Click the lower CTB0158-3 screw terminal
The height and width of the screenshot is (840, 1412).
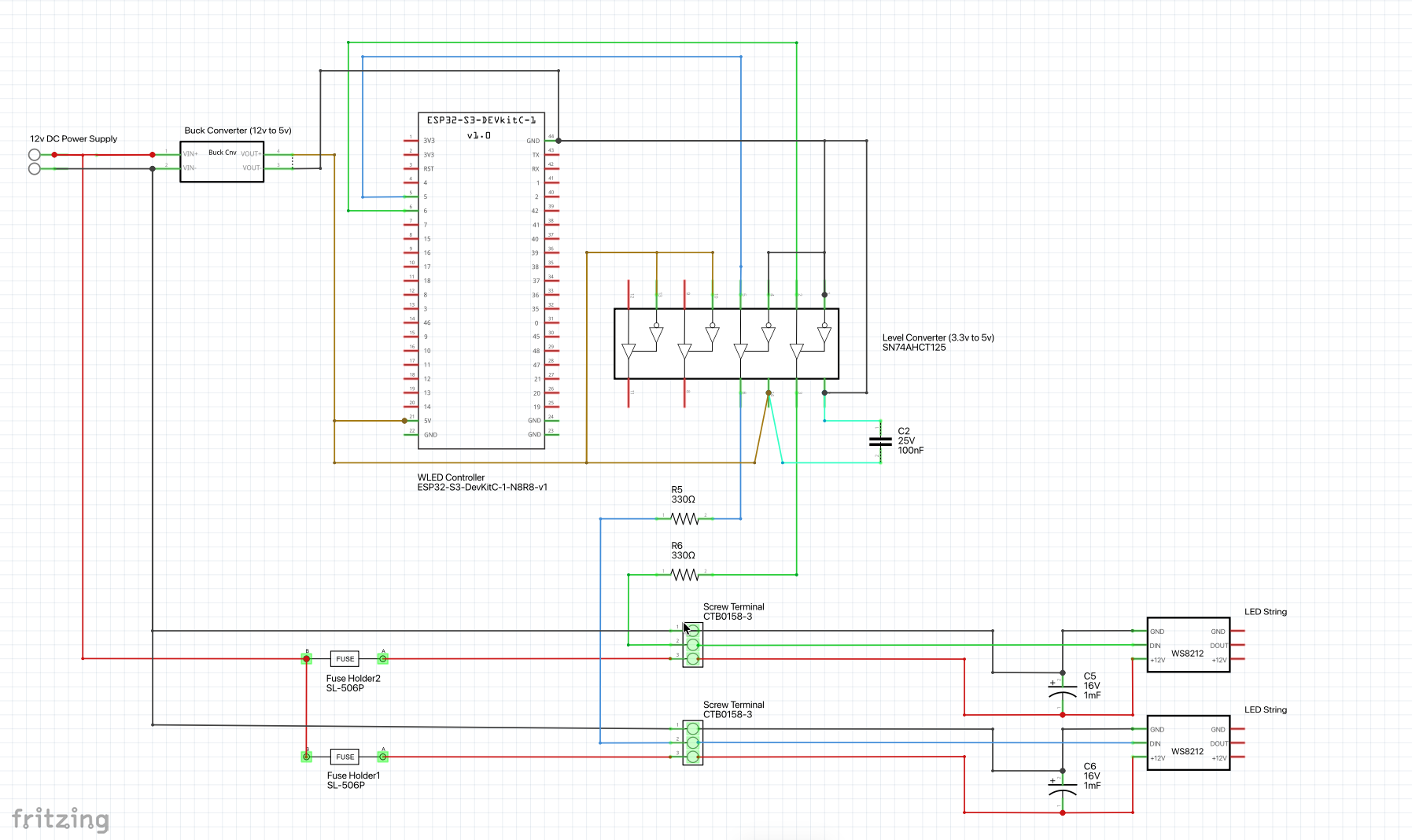(692, 742)
